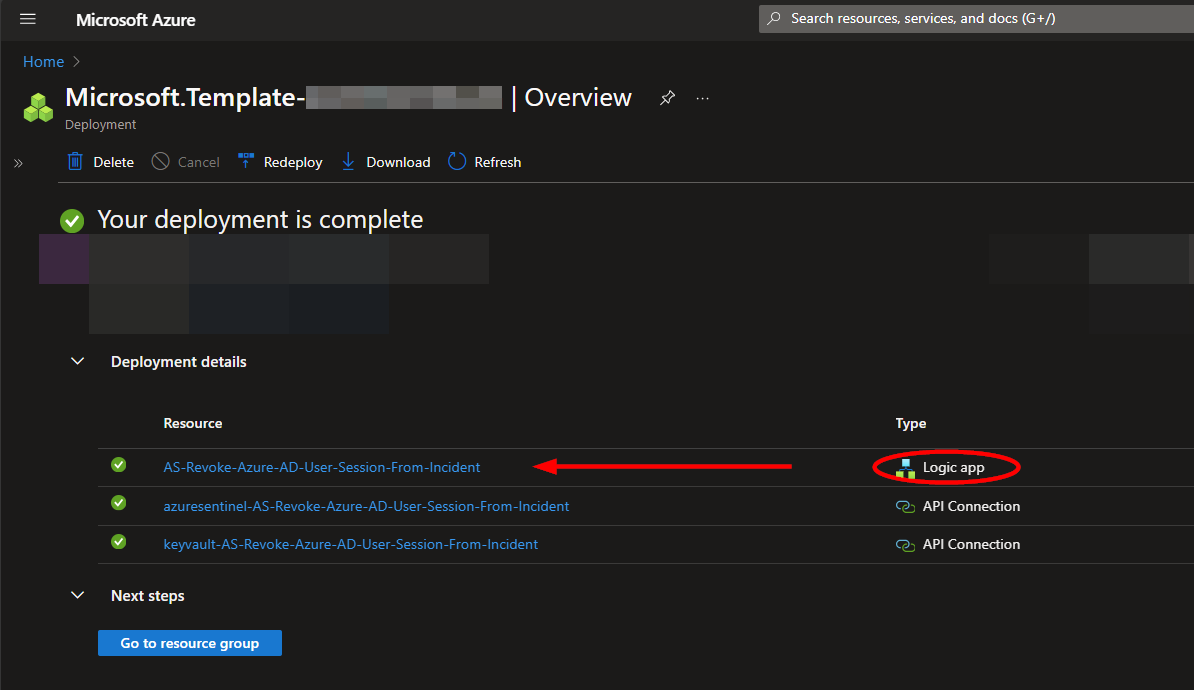The width and height of the screenshot is (1194, 690).
Task: Open AS-Revoke-Azure-AD-User-Session-From-Incident logic app link
Action: click(x=321, y=468)
